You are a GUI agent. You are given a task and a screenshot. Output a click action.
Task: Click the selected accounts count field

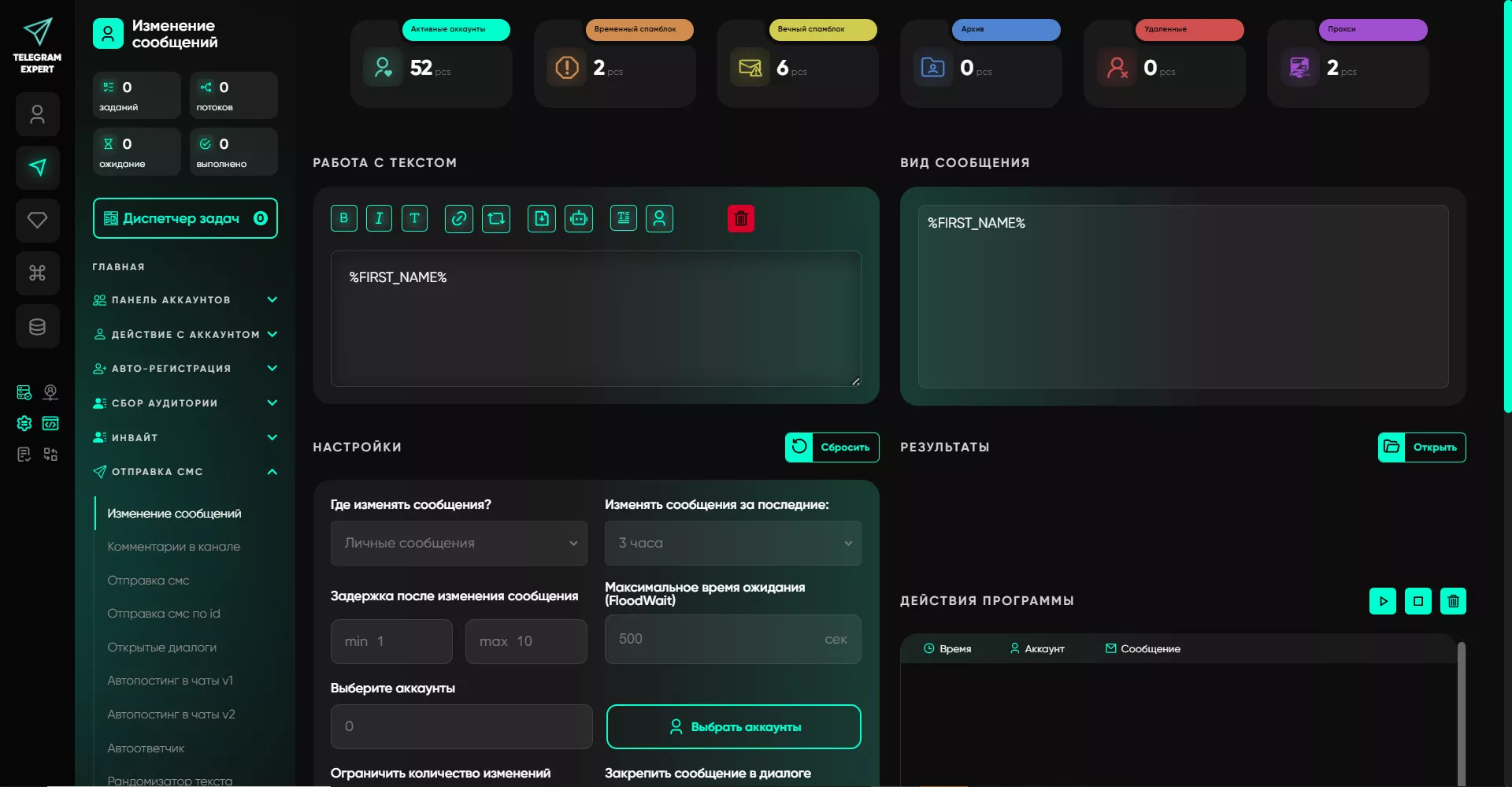[461, 726]
